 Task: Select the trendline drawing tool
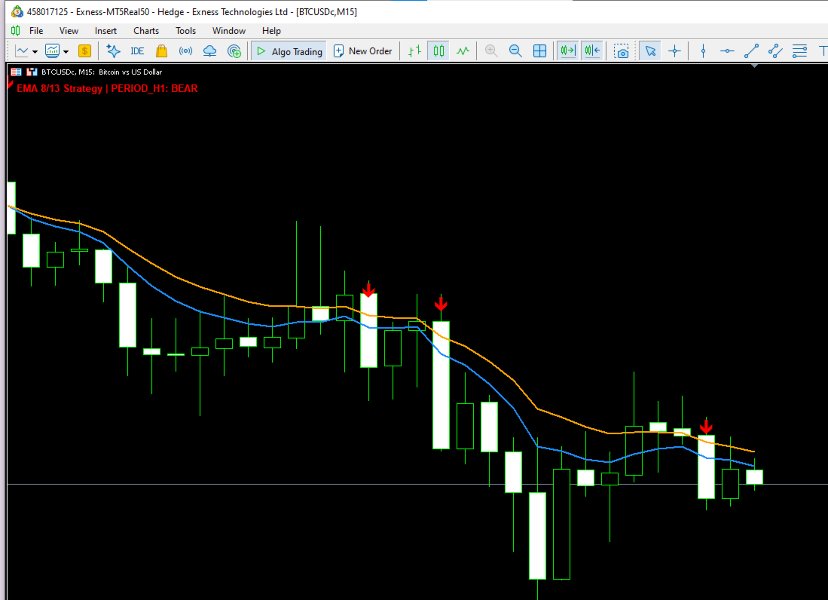(751, 51)
